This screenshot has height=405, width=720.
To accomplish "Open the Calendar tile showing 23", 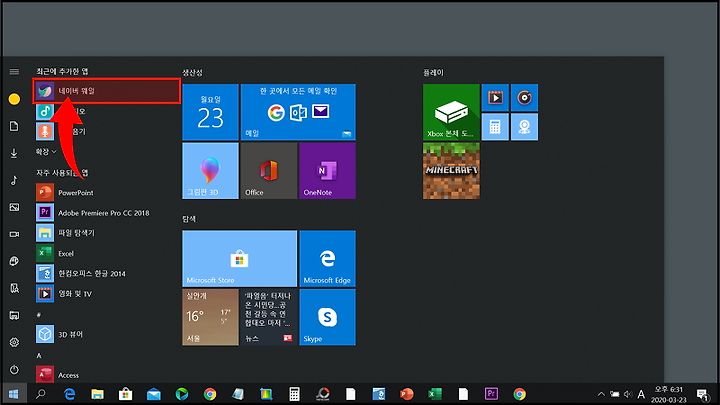I will tap(210, 112).
